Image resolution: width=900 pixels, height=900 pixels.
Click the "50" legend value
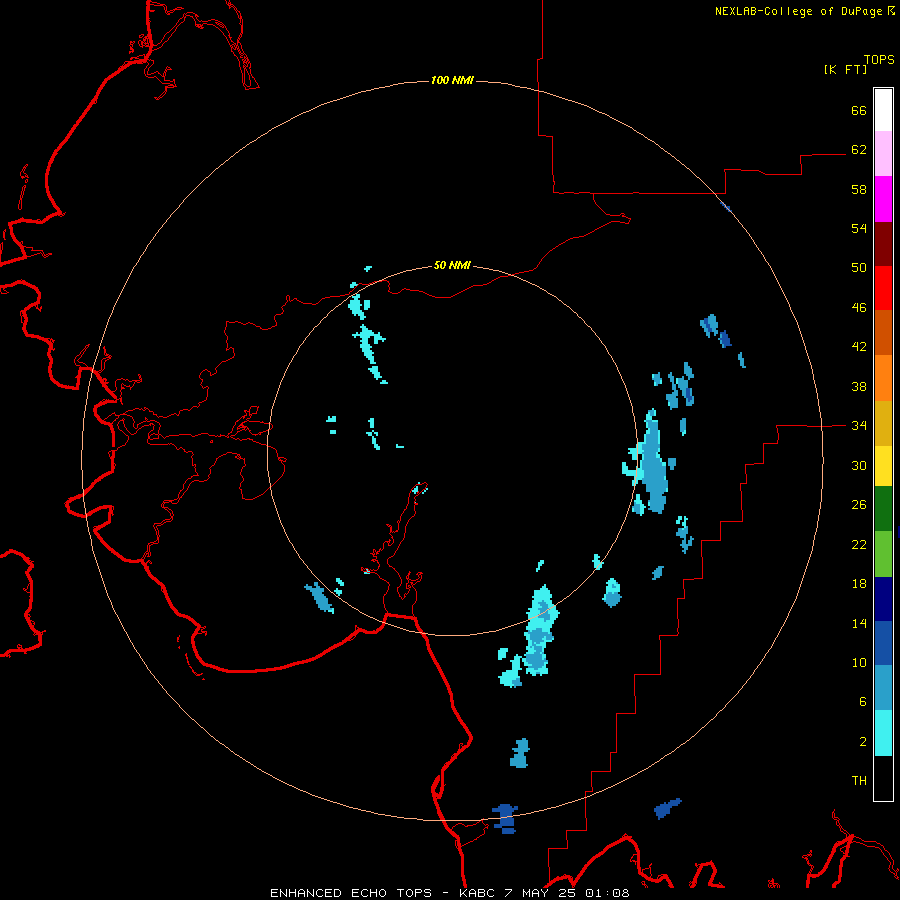tap(859, 267)
